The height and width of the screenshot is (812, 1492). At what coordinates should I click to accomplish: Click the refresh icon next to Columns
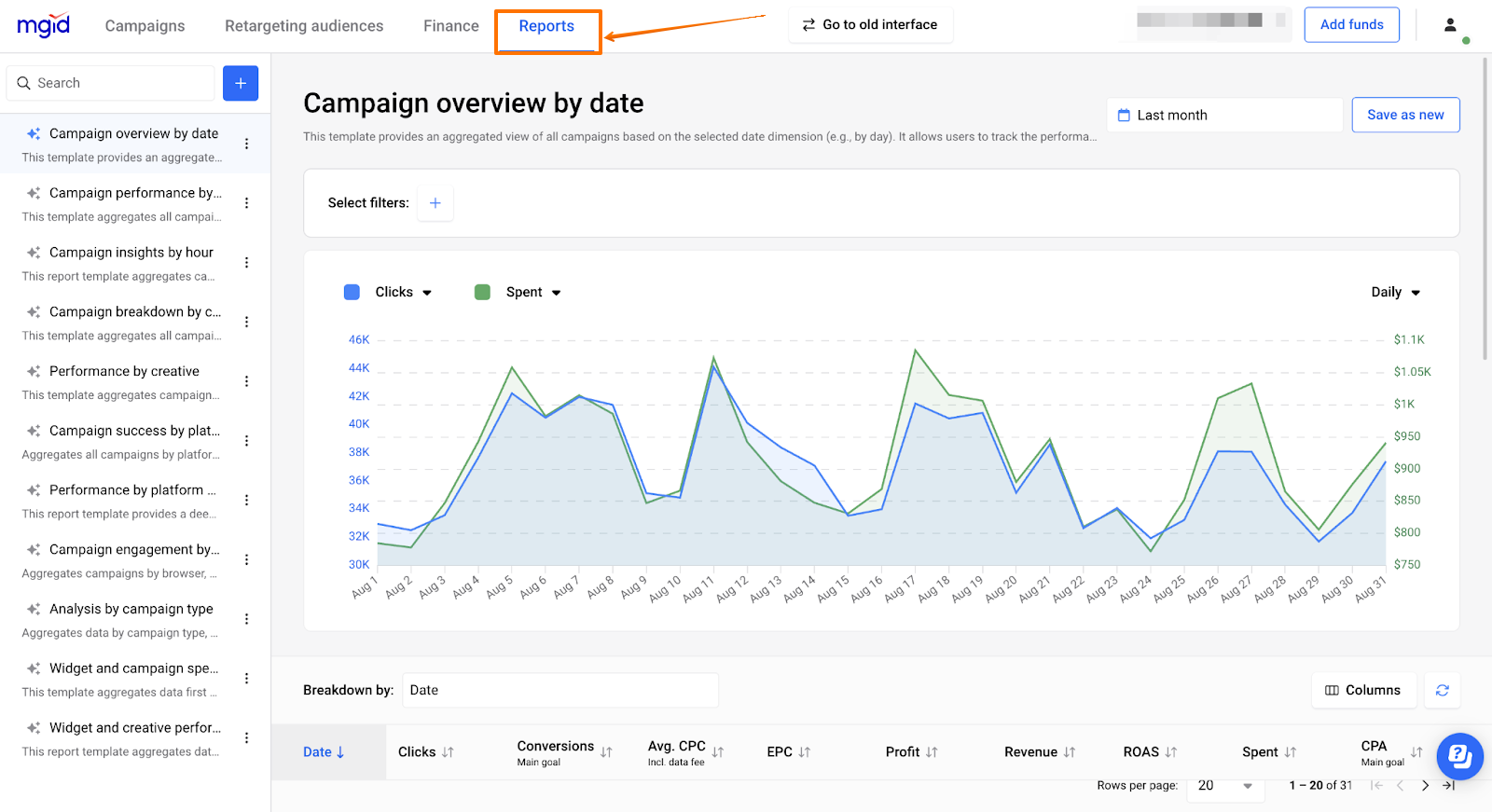tap(1442, 690)
